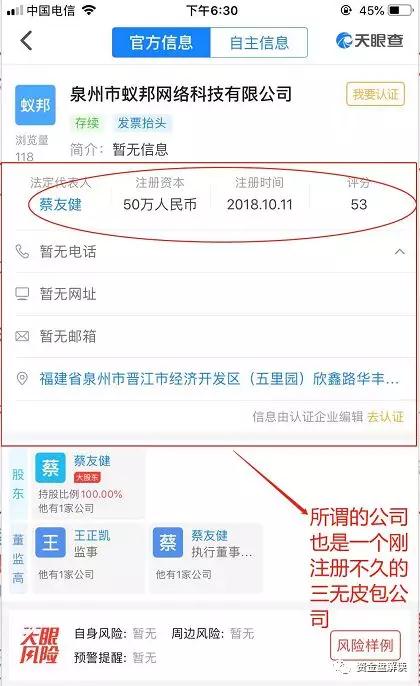
Task: Tap the location pin icon
Action: pyautogui.click(x=22, y=378)
